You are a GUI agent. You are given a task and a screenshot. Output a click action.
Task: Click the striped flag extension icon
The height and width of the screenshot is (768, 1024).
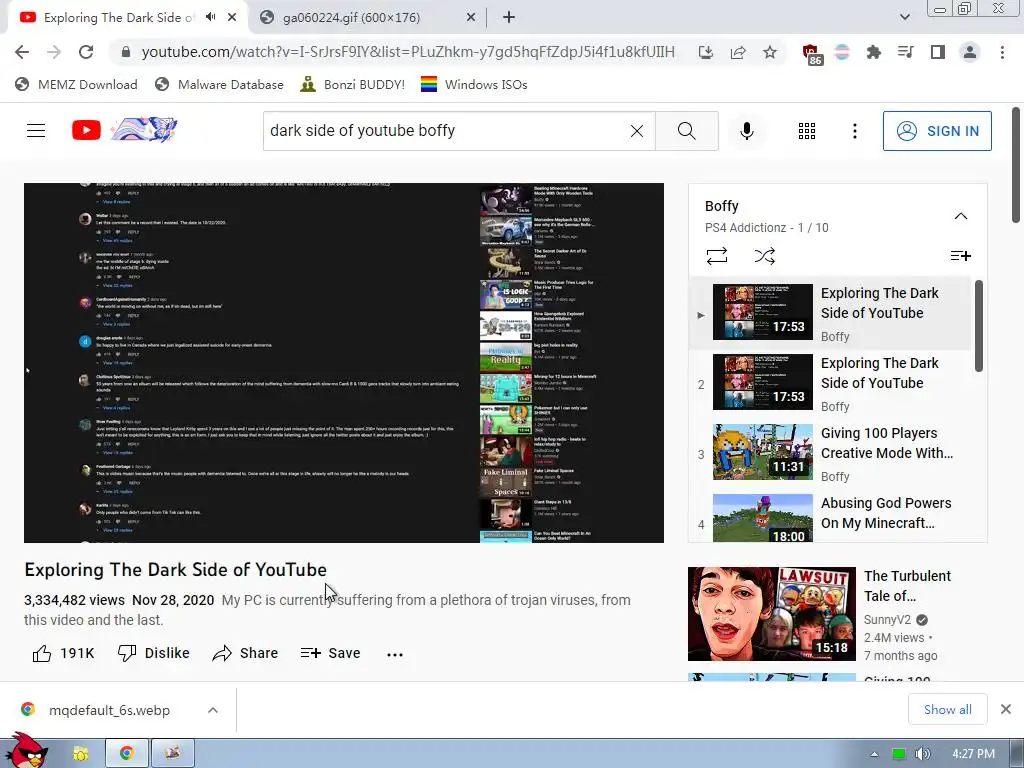(x=842, y=52)
